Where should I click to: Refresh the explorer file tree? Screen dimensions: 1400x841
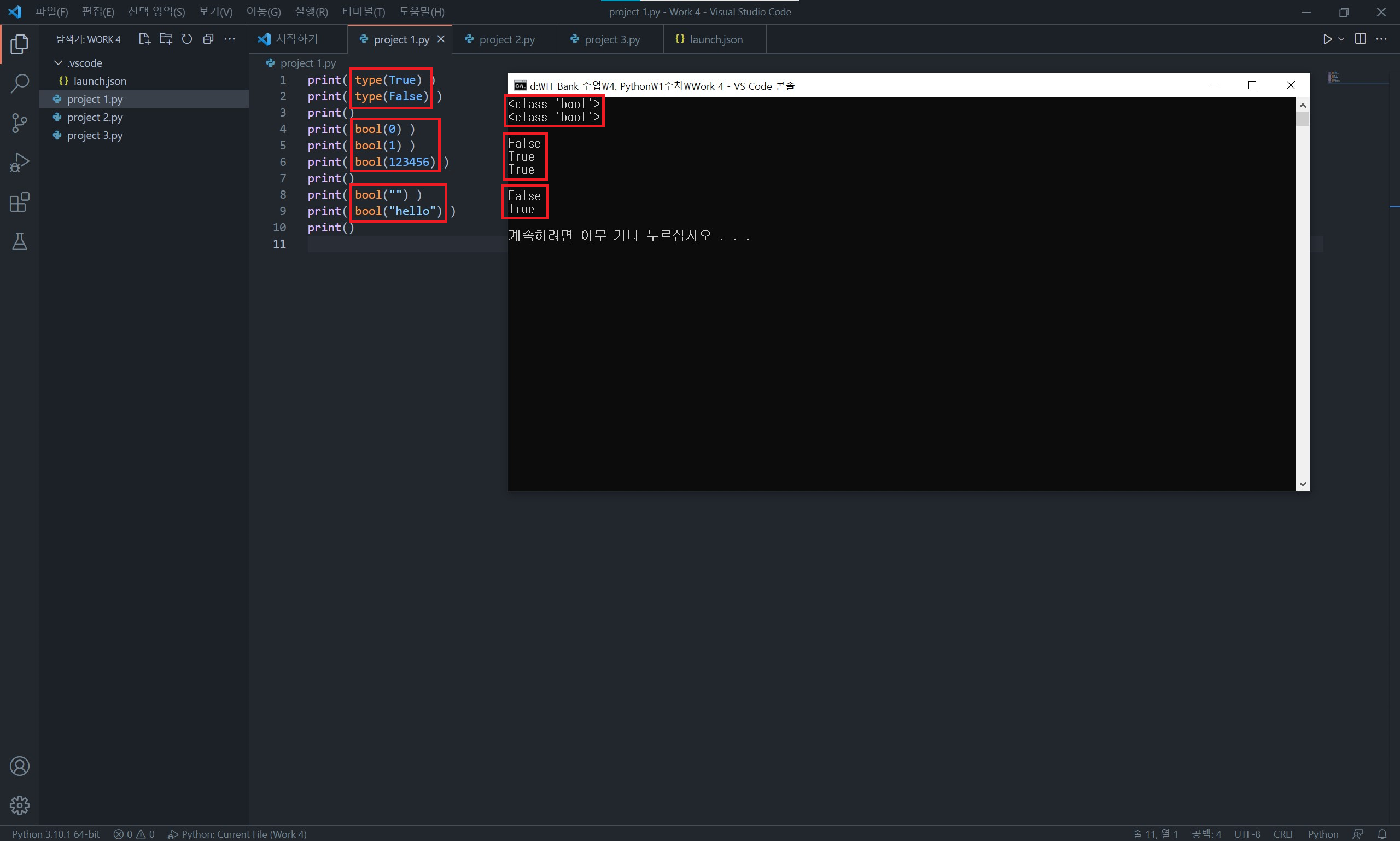[187, 39]
